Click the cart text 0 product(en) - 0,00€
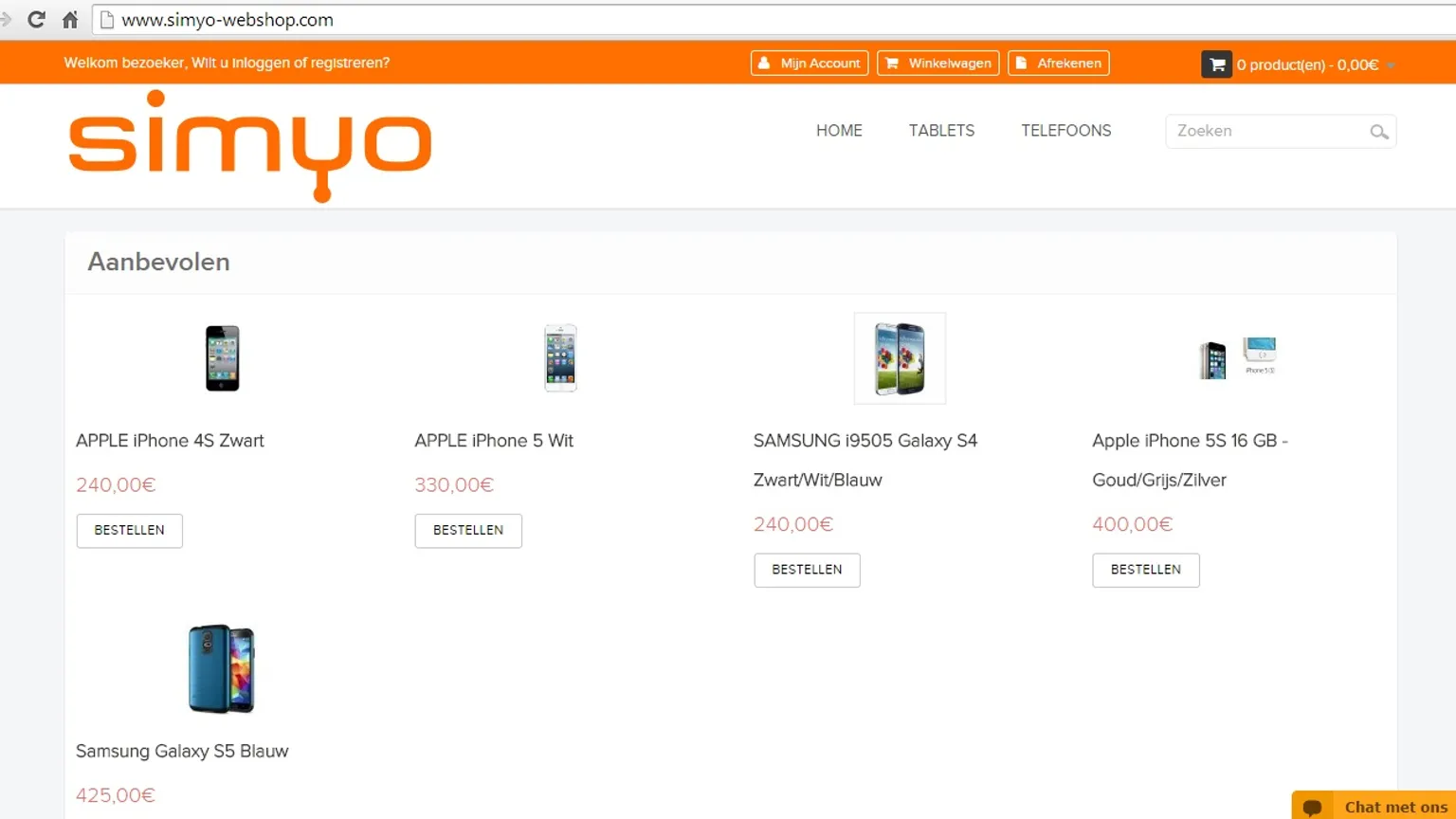Image resolution: width=1456 pixels, height=819 pixels. (x=1307, y=65)
